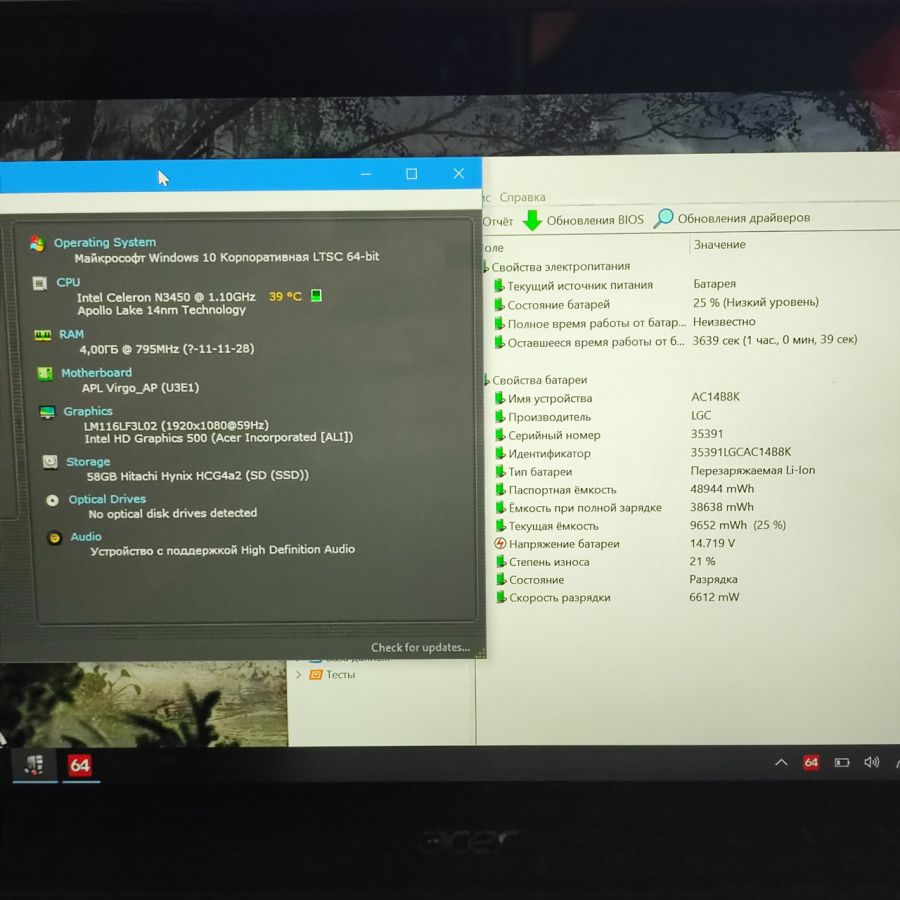Open the Storage section in Speccy
Image resolution: width=900 pixels, height=900 pixels.
[x=88, y=461]
